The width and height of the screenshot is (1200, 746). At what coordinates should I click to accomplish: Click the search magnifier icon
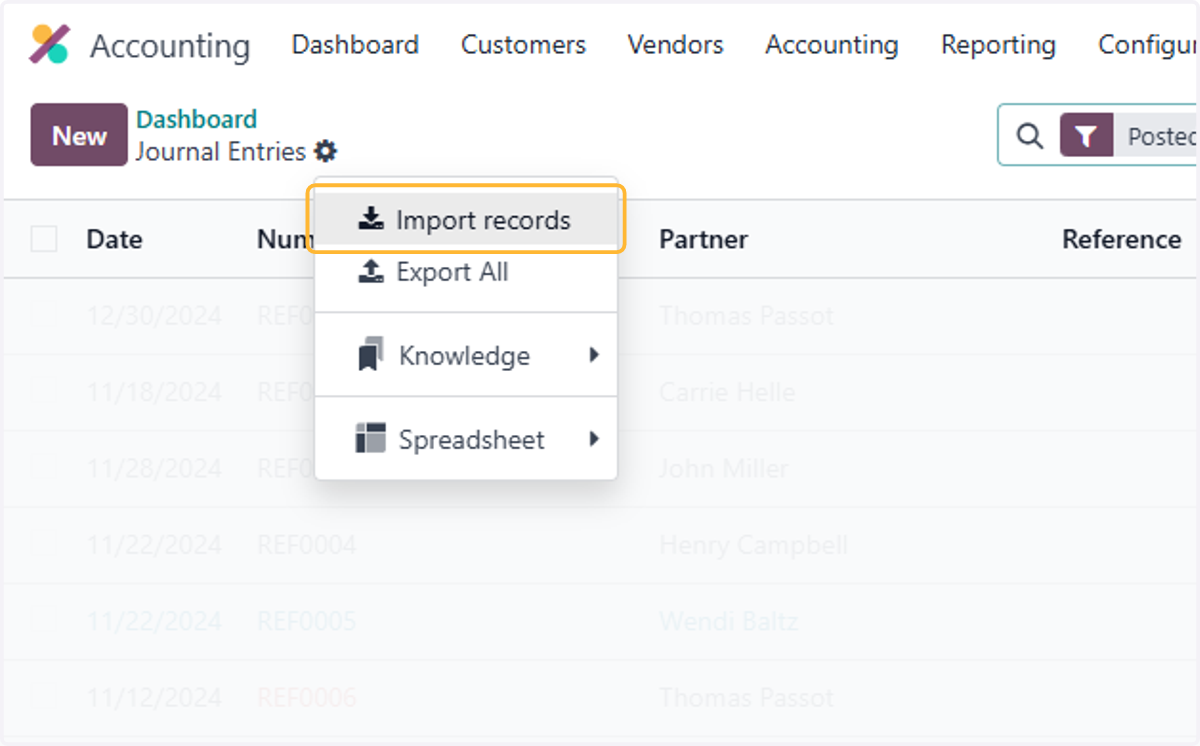pos(1029,136)
